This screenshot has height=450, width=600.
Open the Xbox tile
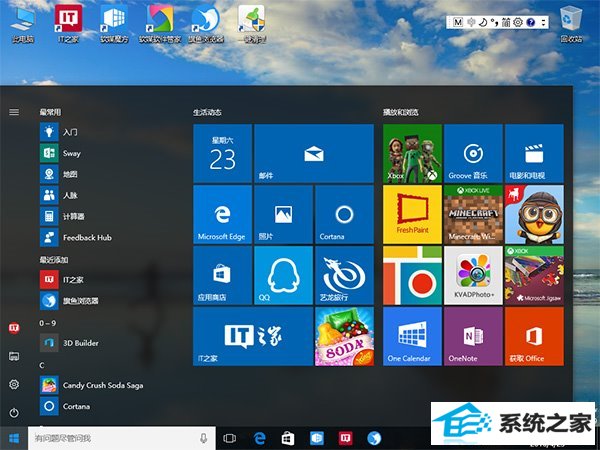pos(412,153)
